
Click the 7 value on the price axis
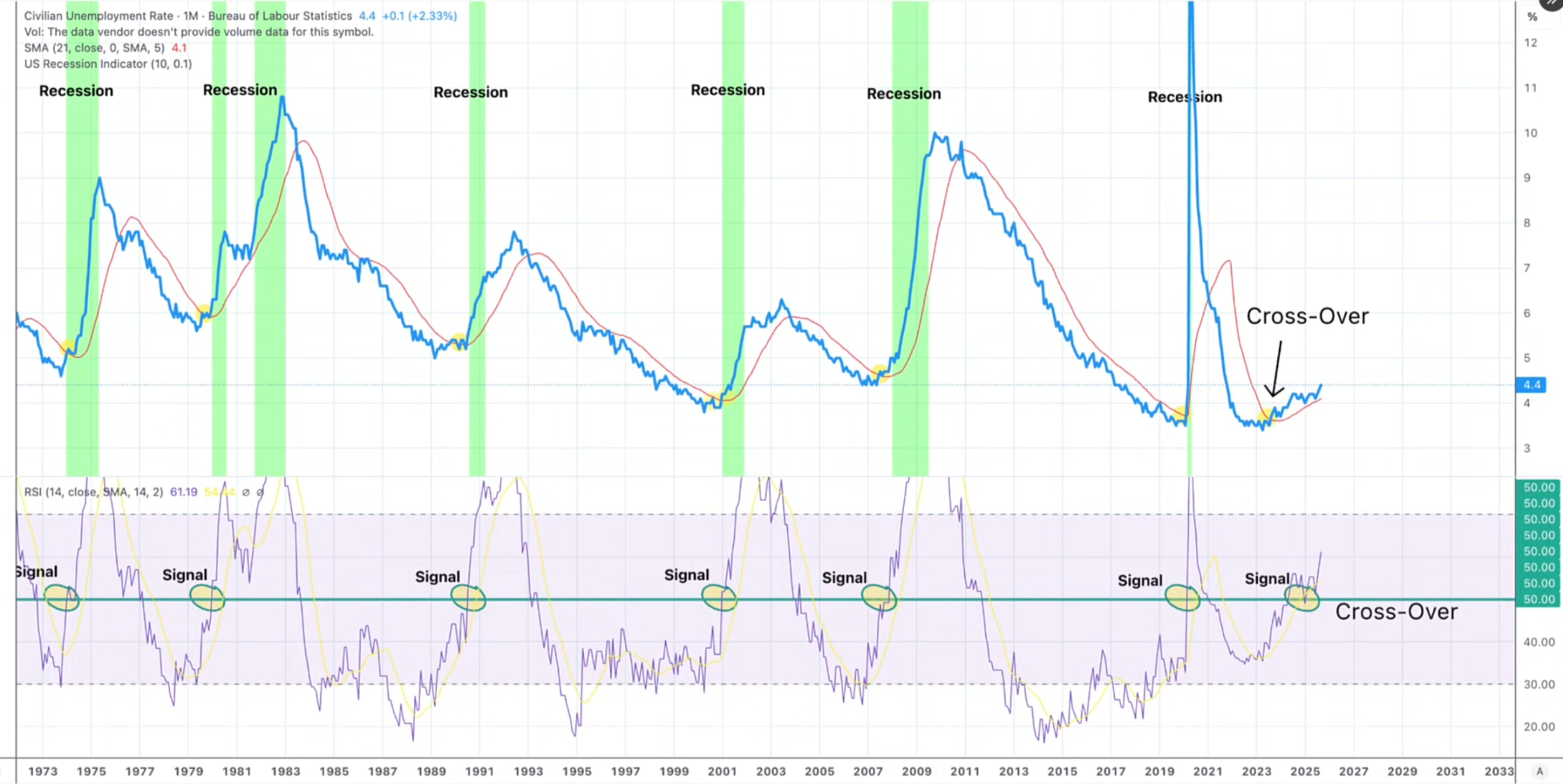[x=1527, y=268]
